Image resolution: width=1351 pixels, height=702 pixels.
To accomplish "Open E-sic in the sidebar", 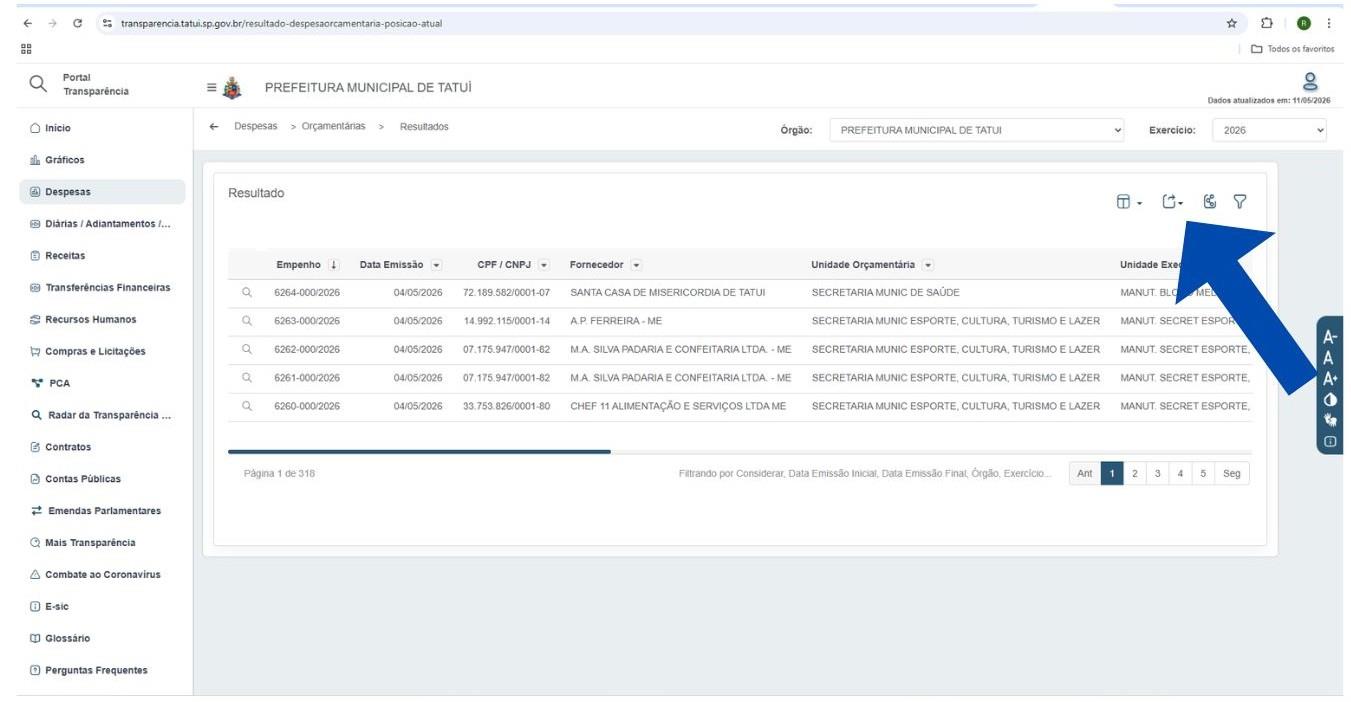I will (101, 607).
